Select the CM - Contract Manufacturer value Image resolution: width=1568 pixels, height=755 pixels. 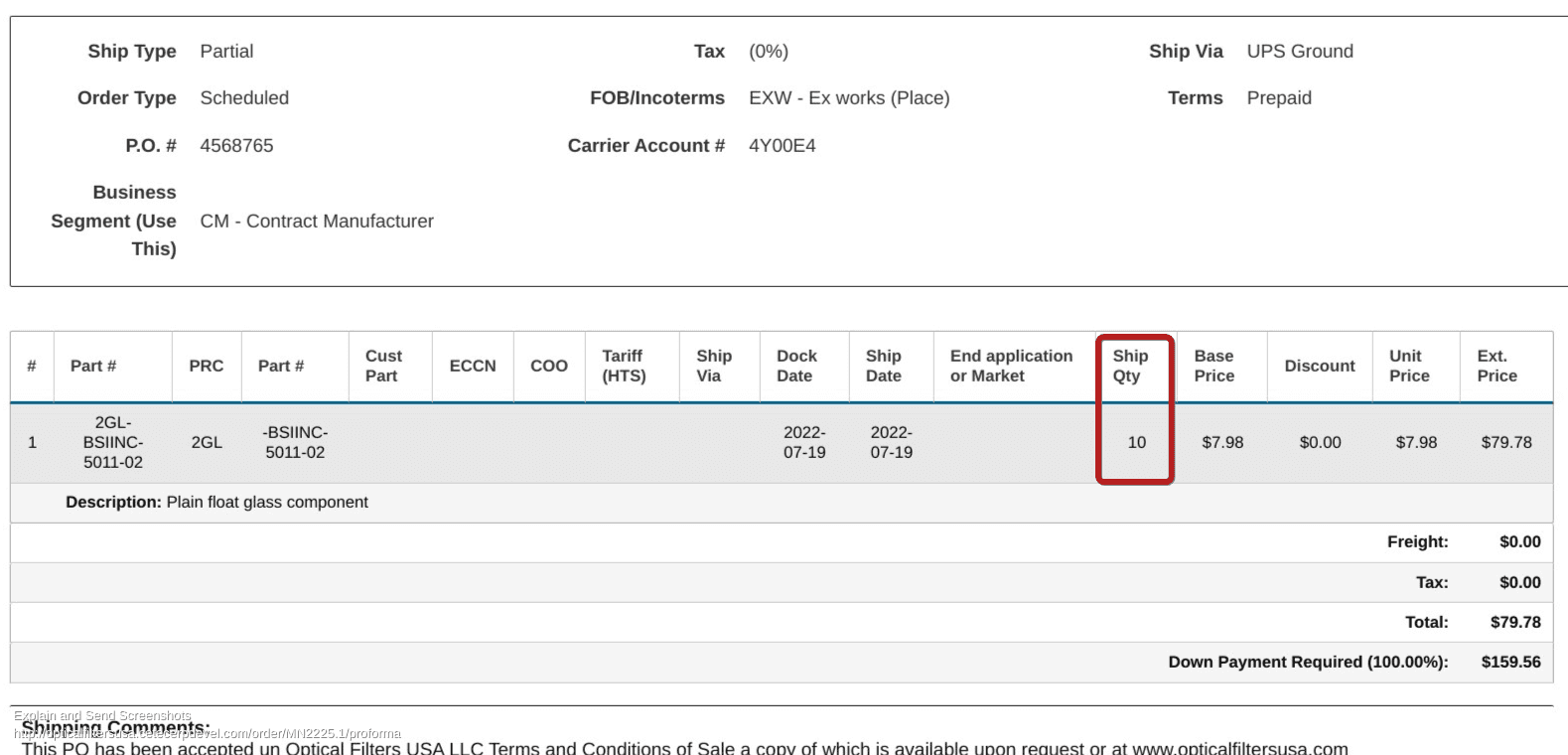point(317,221)
